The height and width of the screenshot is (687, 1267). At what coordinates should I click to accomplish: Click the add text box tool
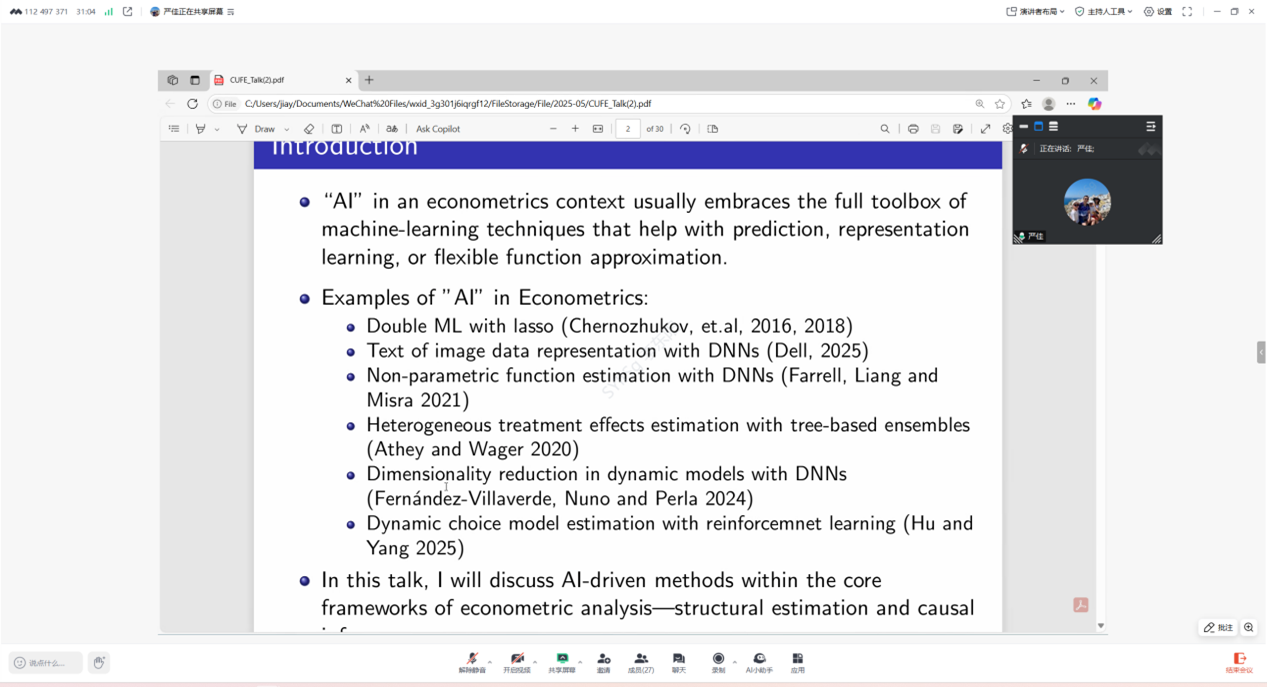pos(337,129)
